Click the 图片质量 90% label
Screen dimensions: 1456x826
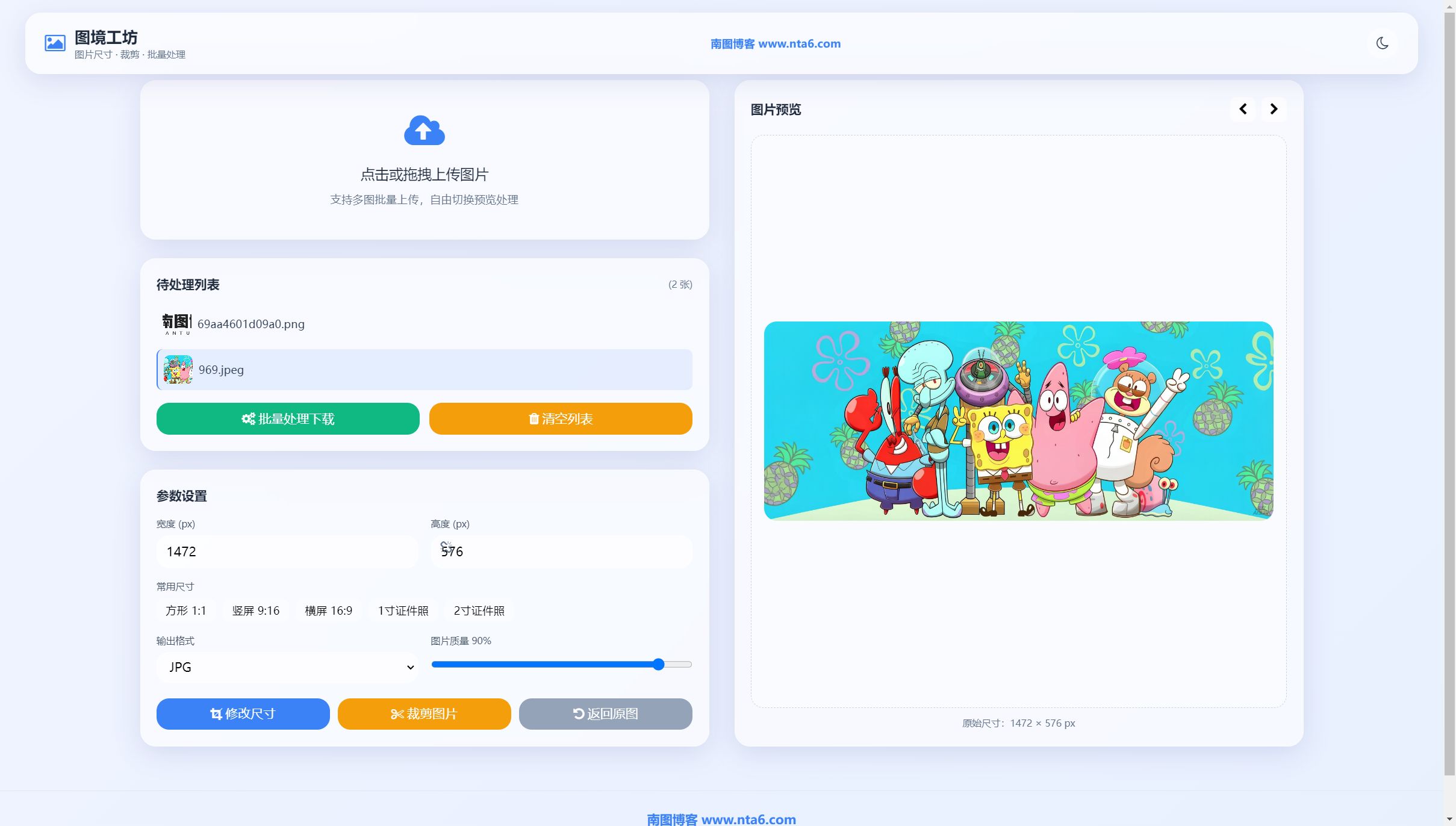[x=461, y=641]
